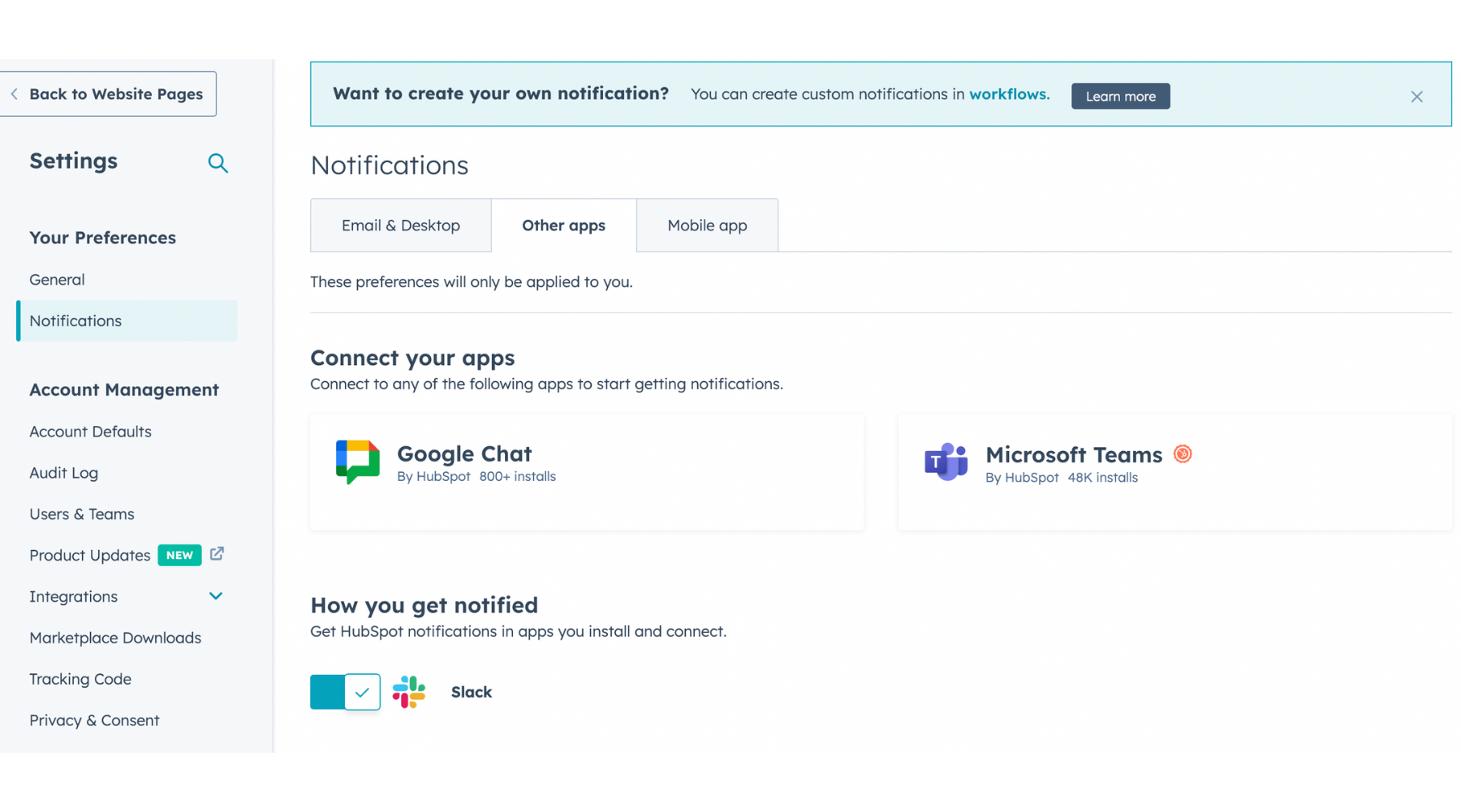Click the Settings search magnifier icon

(218, 163)
